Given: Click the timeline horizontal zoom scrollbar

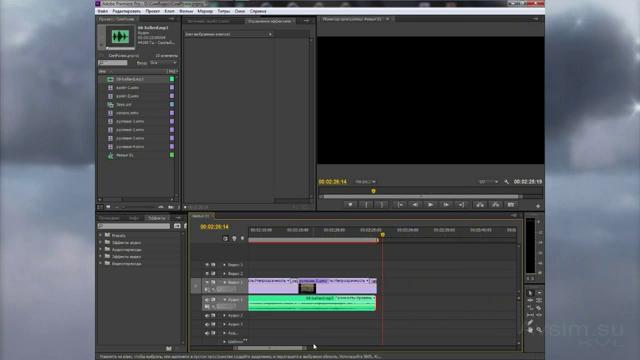Looking at the screenshot, I should (x=270, y=348).
